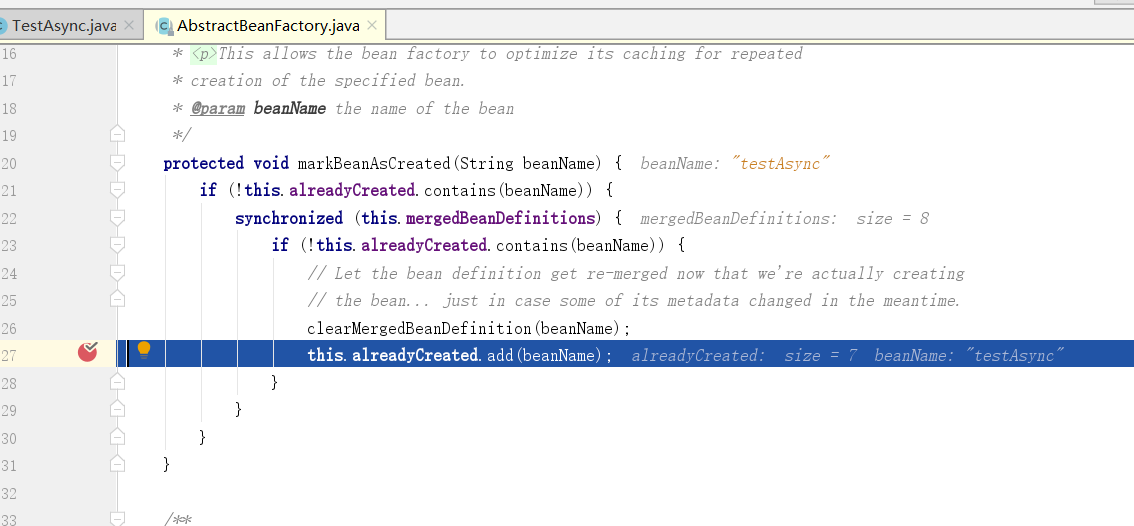Click the markBeanAsCreated method name
1134x526 pixels.
(374, 164)
